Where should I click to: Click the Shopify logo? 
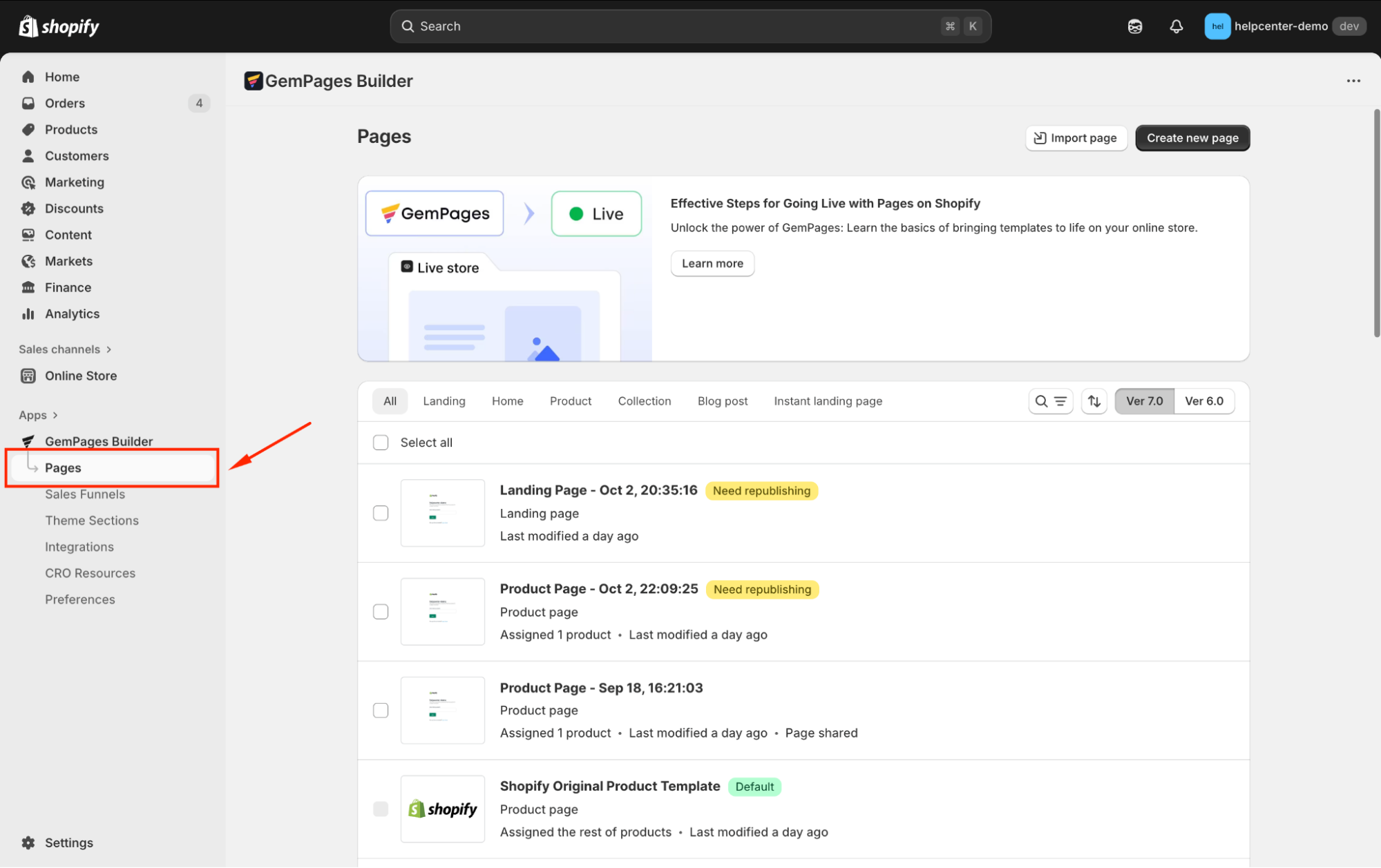[x=59, y=26]
